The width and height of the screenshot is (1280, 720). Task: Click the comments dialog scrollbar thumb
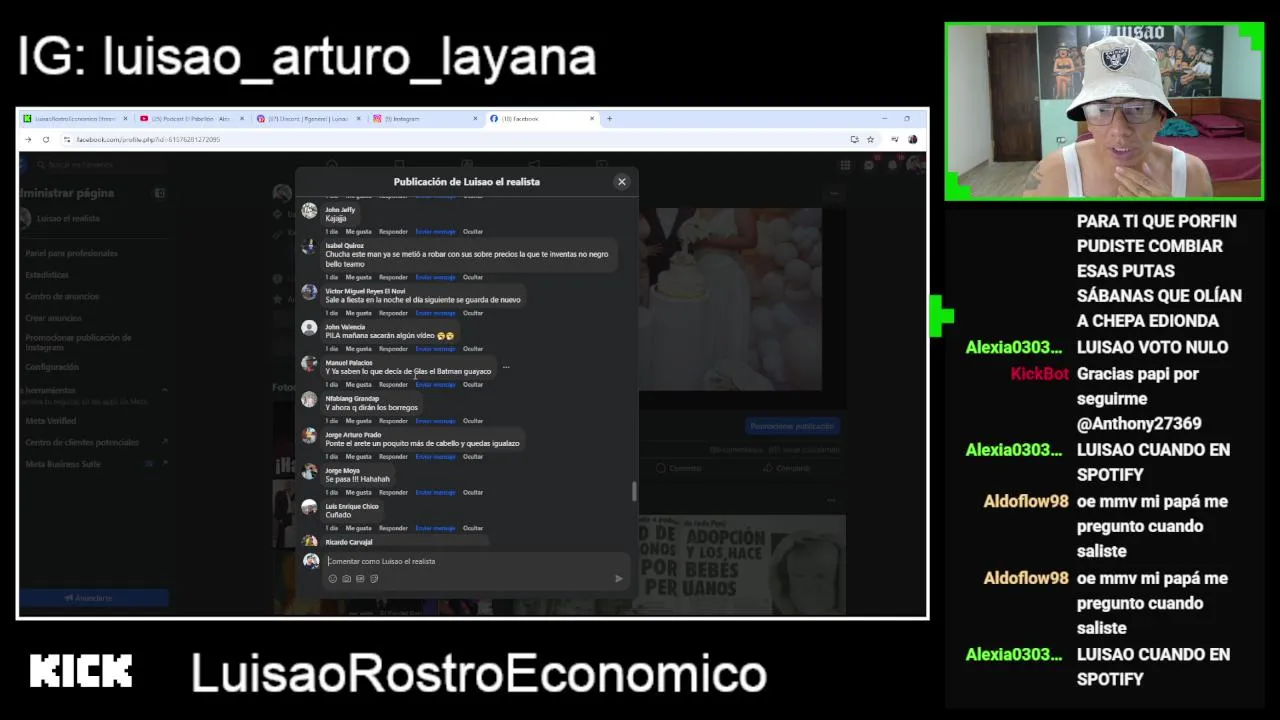[x=634, y=491]
